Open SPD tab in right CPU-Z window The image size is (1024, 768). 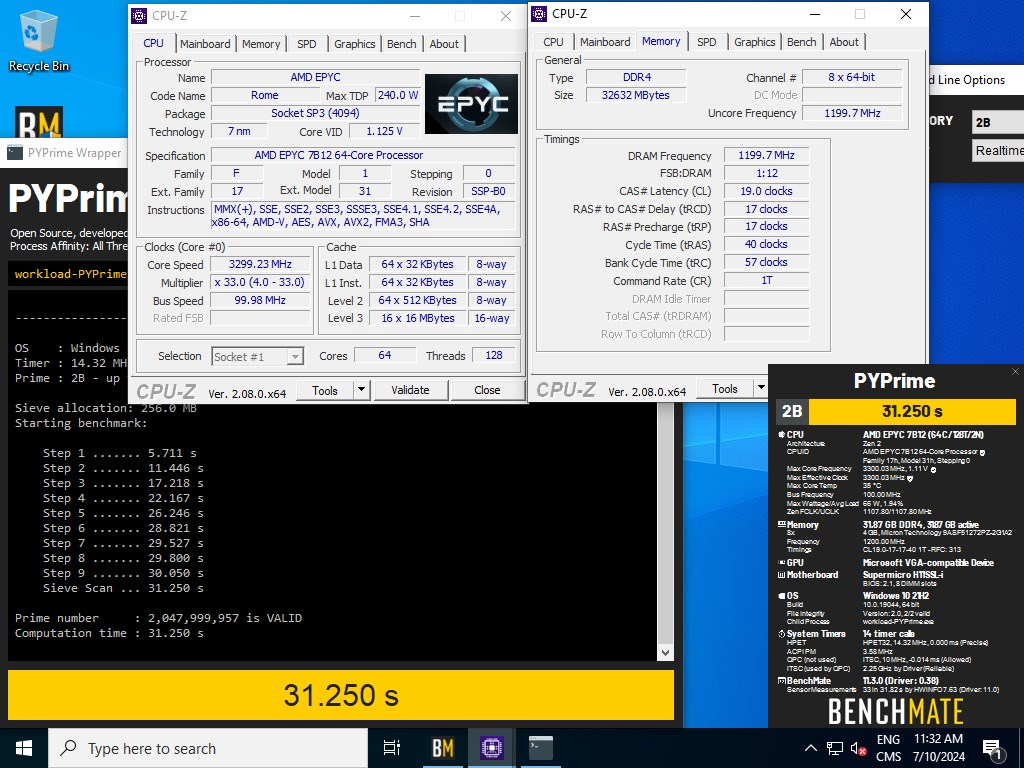pos(707,42)
